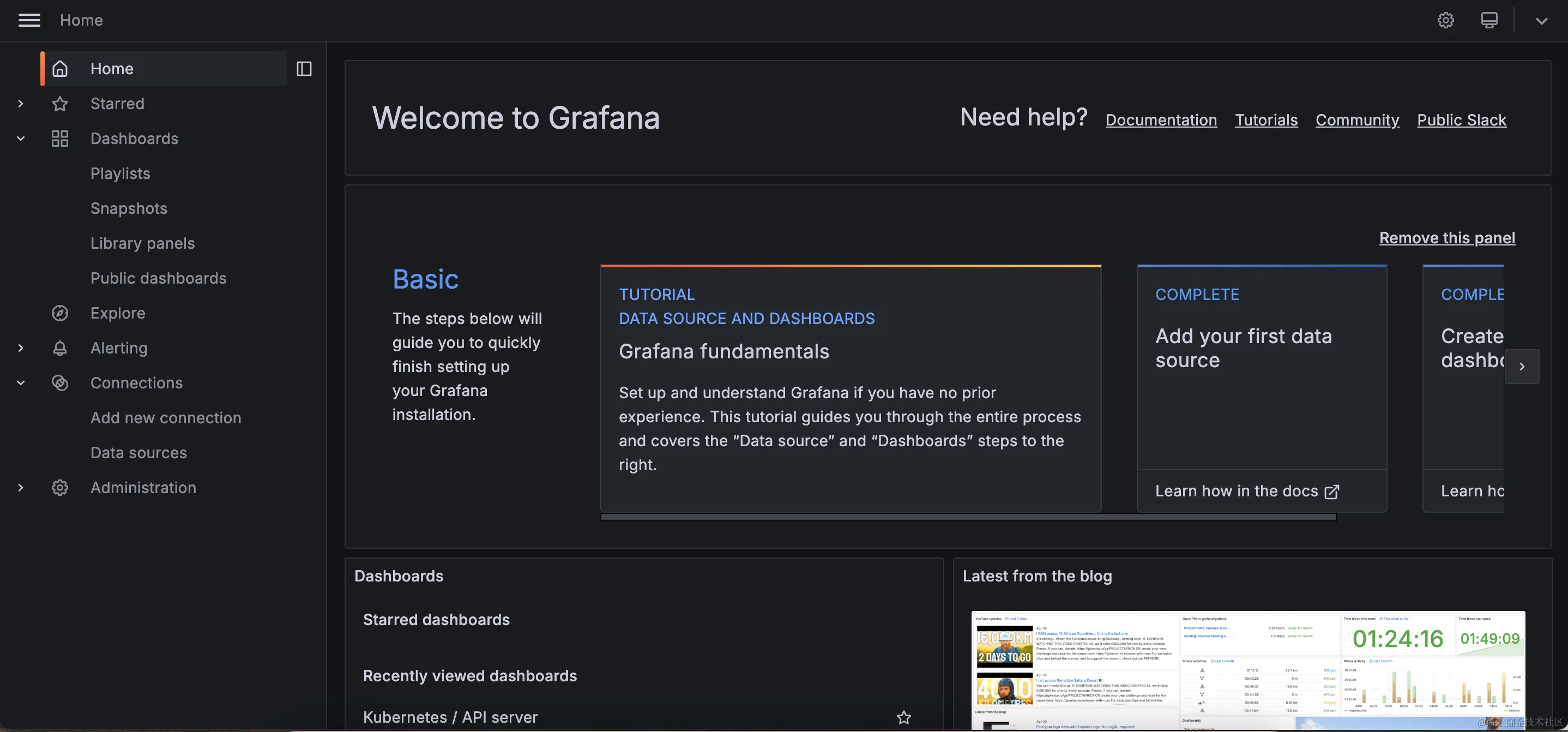1568x732 pixels.
Task: Click the Dashboards grid icon in sidebar
Action: [x=59, y=139]
